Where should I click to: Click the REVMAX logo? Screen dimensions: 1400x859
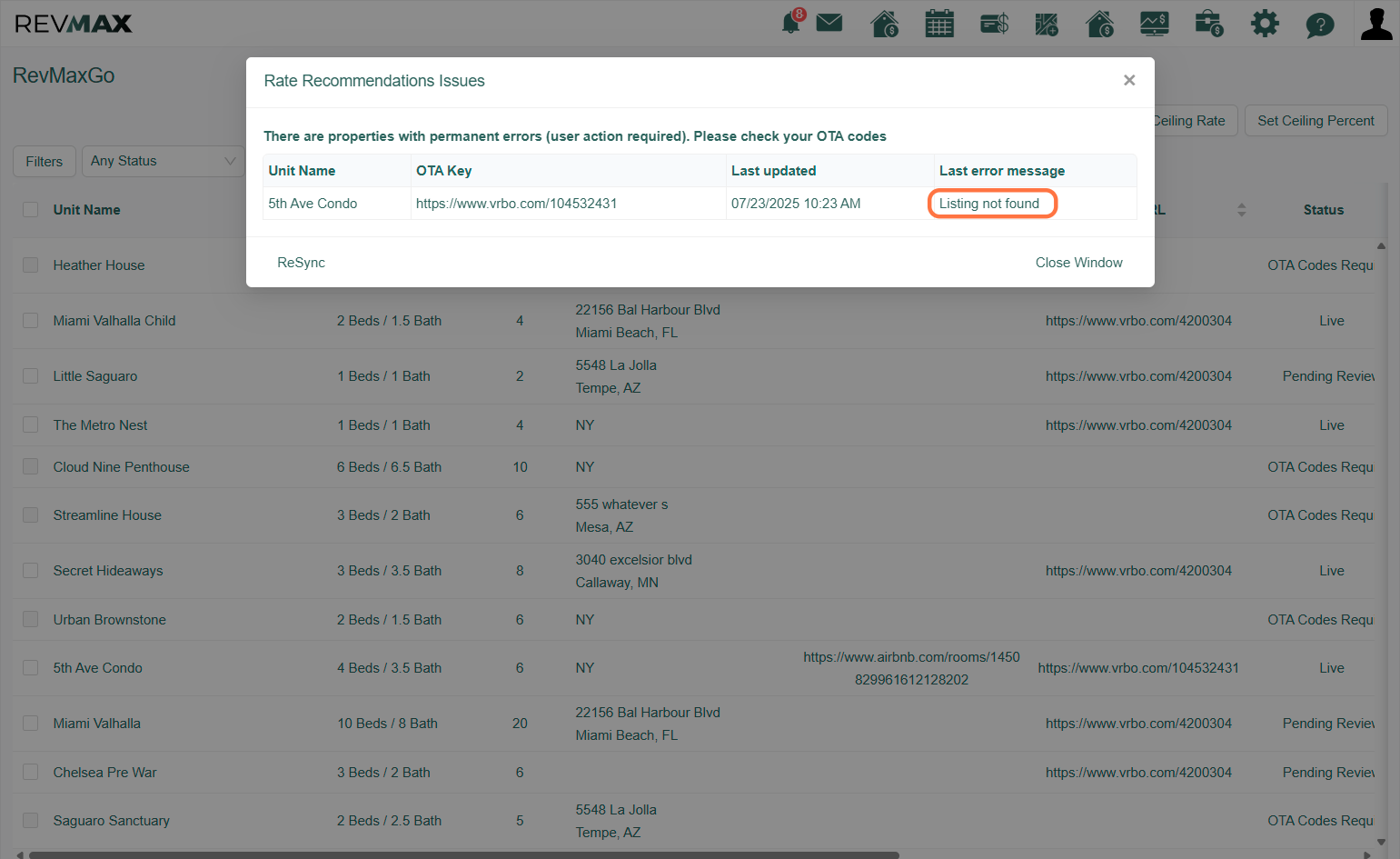(74, 24)
